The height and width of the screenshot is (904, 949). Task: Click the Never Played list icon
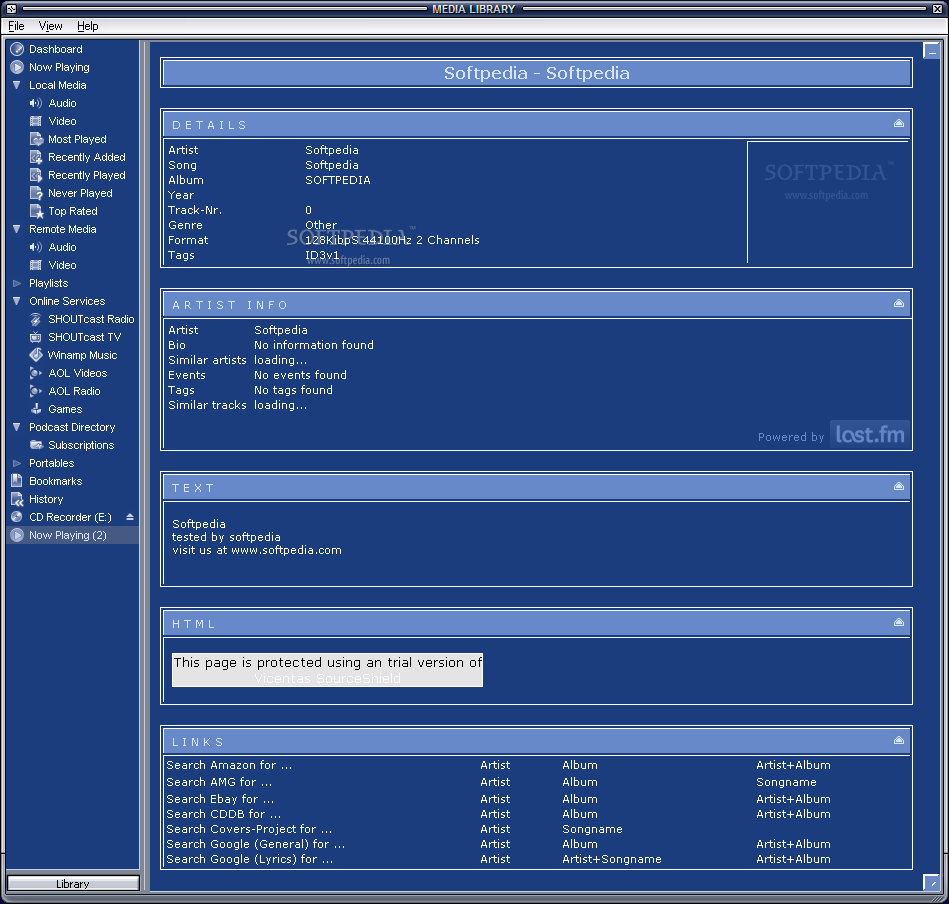[x=36, y=193]
